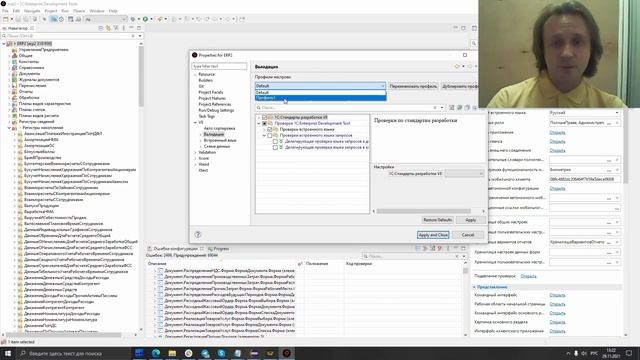Open dialog help question mark icon
This screenshot has height=360, width=640.
pos(198,234)
